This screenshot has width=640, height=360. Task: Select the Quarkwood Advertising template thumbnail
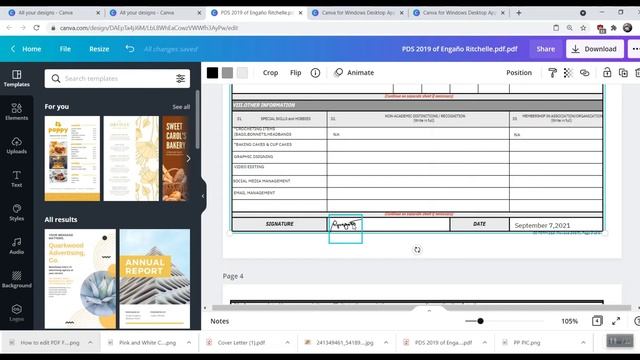pos(80,279)
